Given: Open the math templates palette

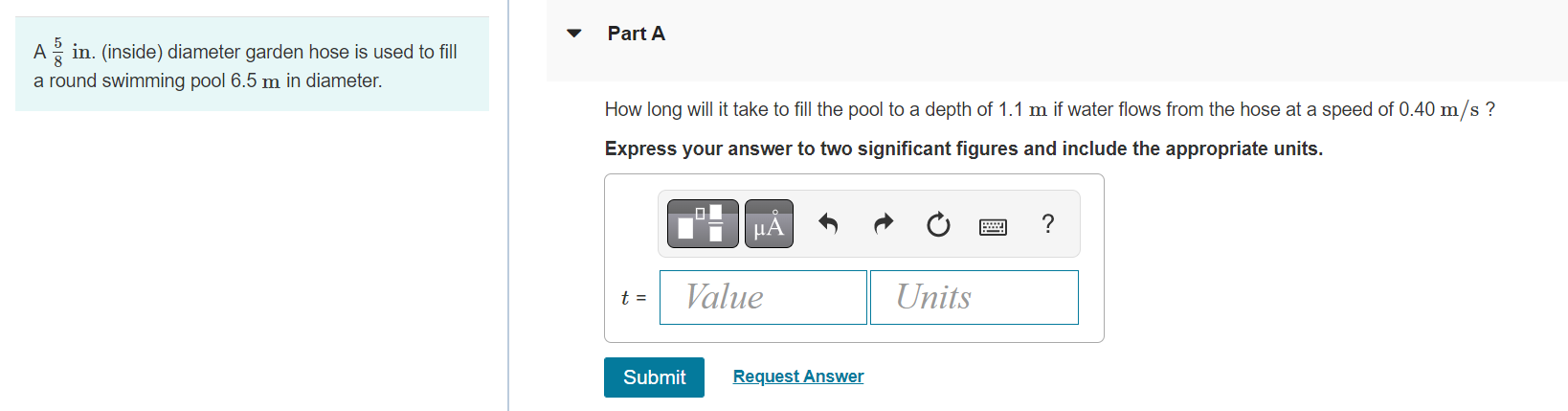Looking at the screenshot, I should 703,224.
